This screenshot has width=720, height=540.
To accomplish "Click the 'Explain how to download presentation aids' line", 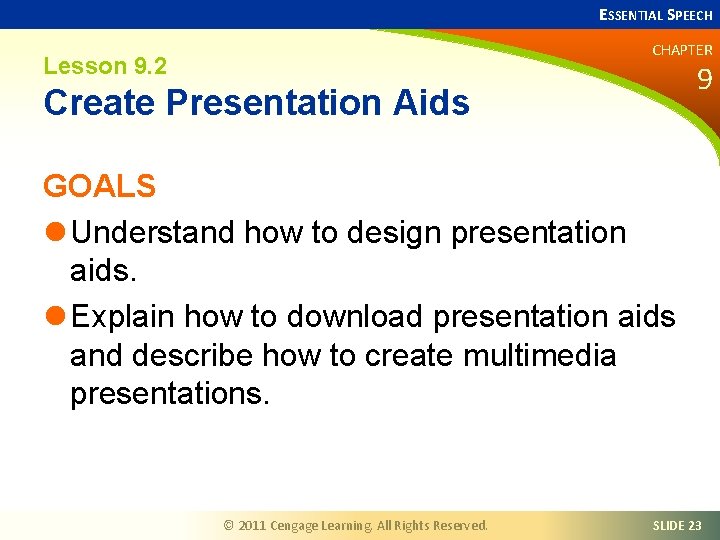I will (x=373, y=317).
